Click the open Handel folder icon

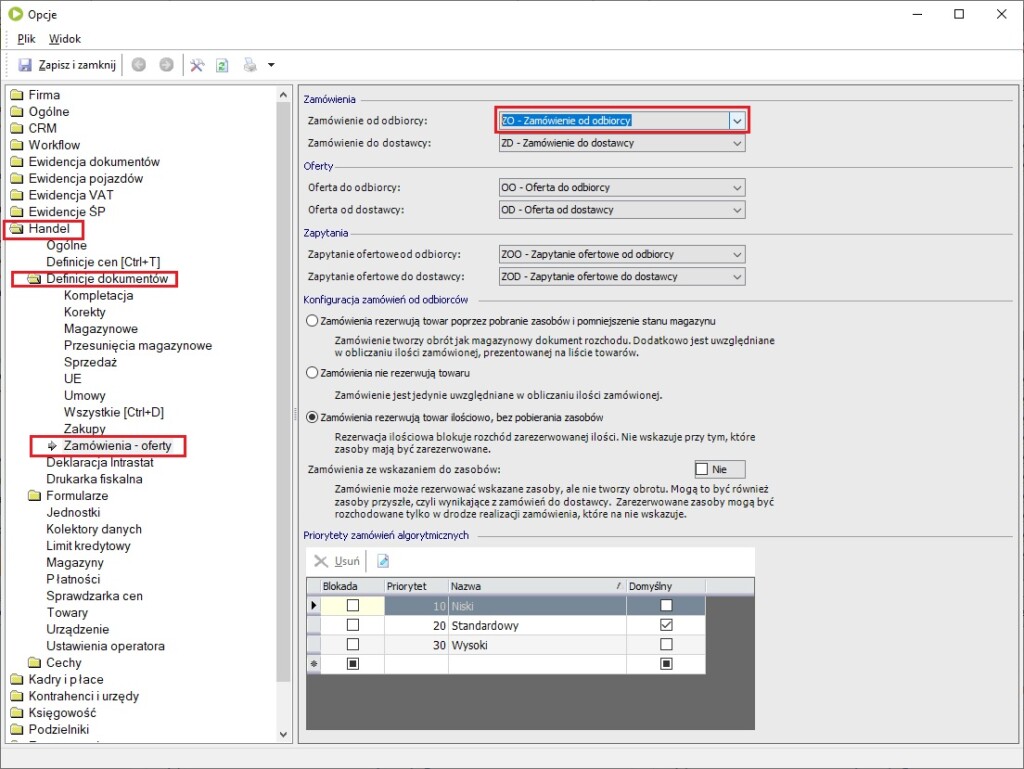[17, 228]
